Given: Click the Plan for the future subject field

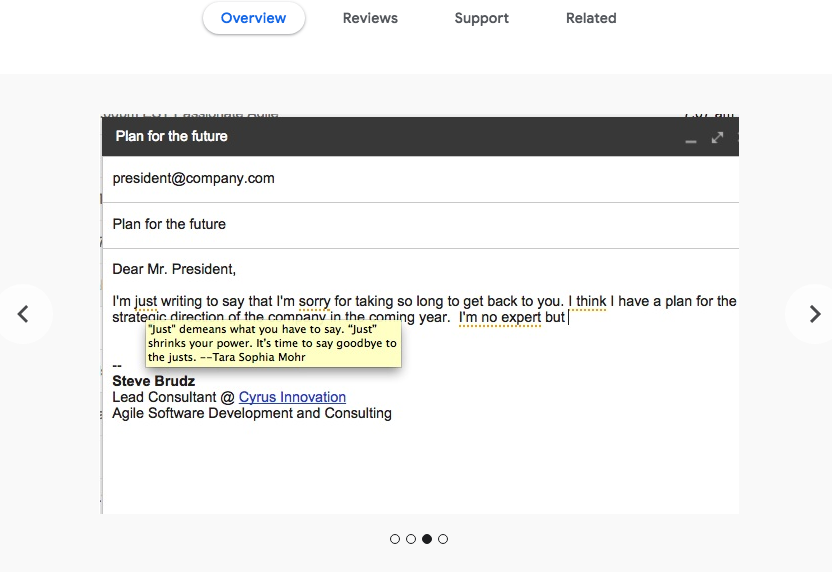Looking at the screenshot, I should click(420, 225).
